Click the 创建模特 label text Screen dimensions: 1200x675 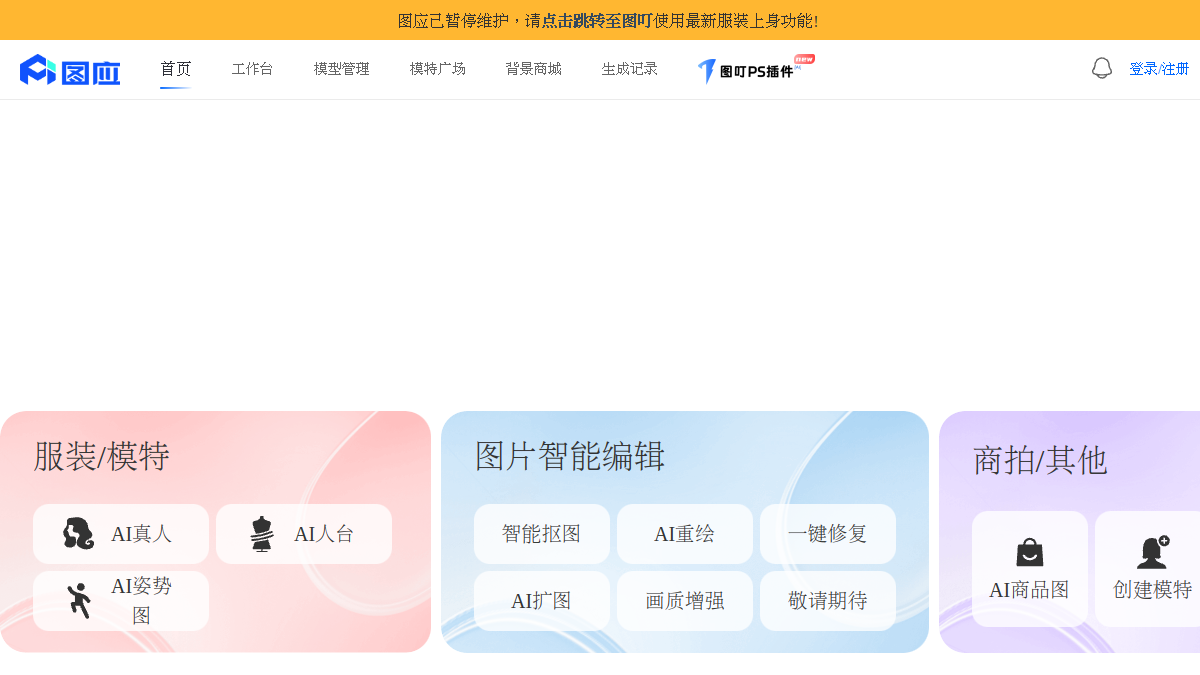pos(1153,590)
